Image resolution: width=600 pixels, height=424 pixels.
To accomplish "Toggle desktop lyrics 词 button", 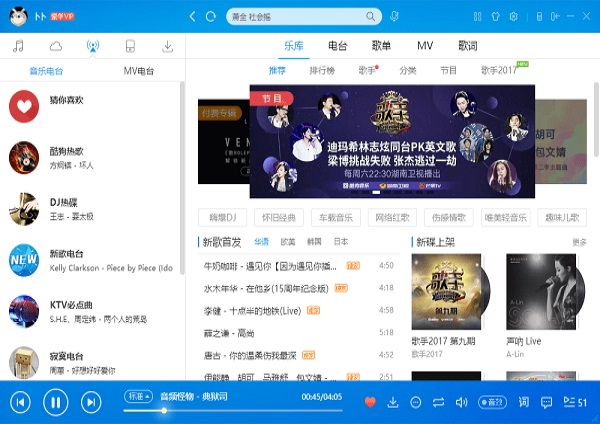I will [523, 402].
